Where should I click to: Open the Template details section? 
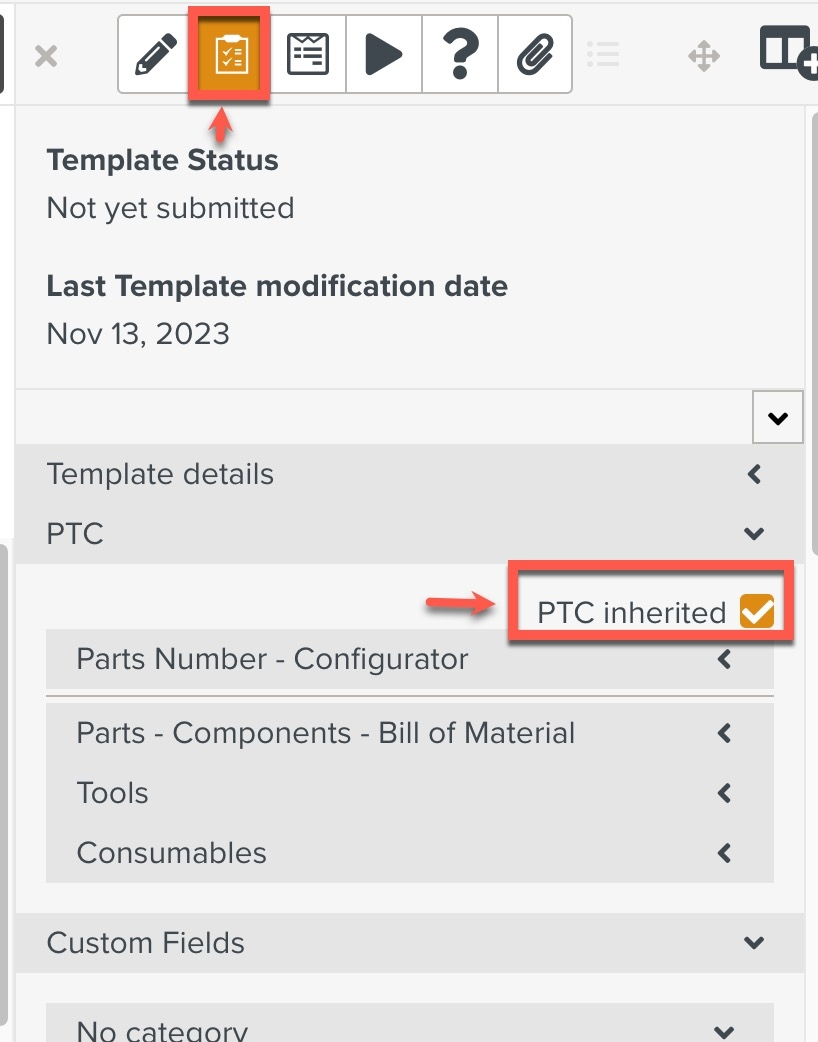click(x=753, y=473)
